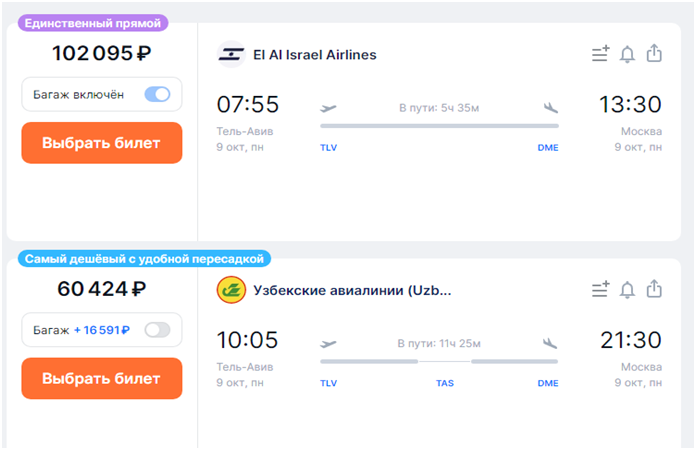The width and height of the screenshot is (696, 450).
Task: Enable price alert bell on Uzbek ticket
Action: click(x=627, y=290)
